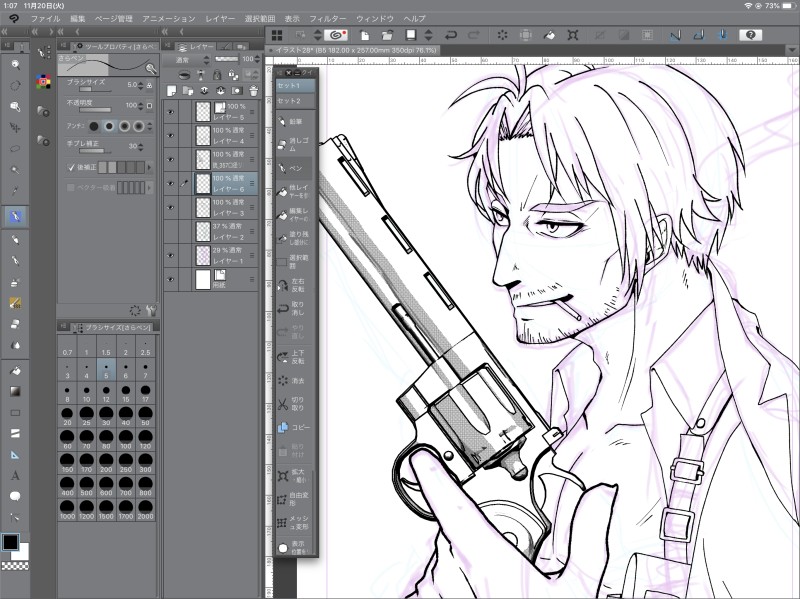This screenshot has height=599, width=800.
Task: Open the color set palette icon
Action: click(x=43, y=82)
